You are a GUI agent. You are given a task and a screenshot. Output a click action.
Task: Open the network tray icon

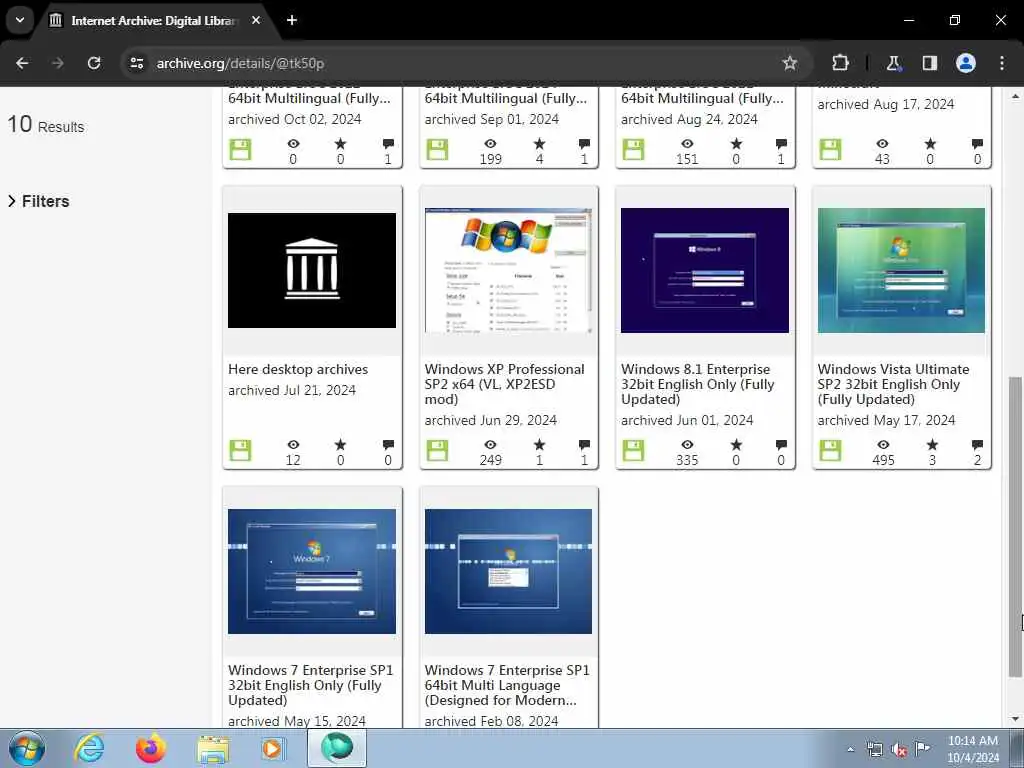pos(874,750)
